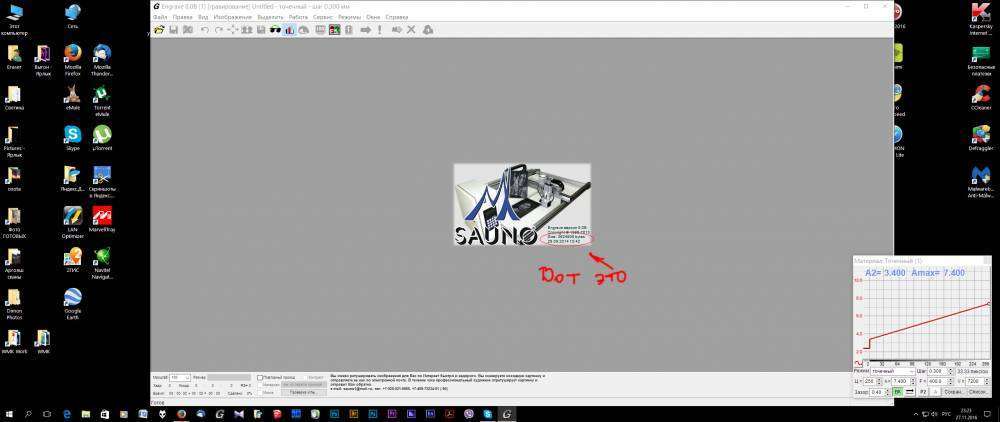Open the 'Сервис' menu
Screen dimensions: 1000x422
[321, 17]
